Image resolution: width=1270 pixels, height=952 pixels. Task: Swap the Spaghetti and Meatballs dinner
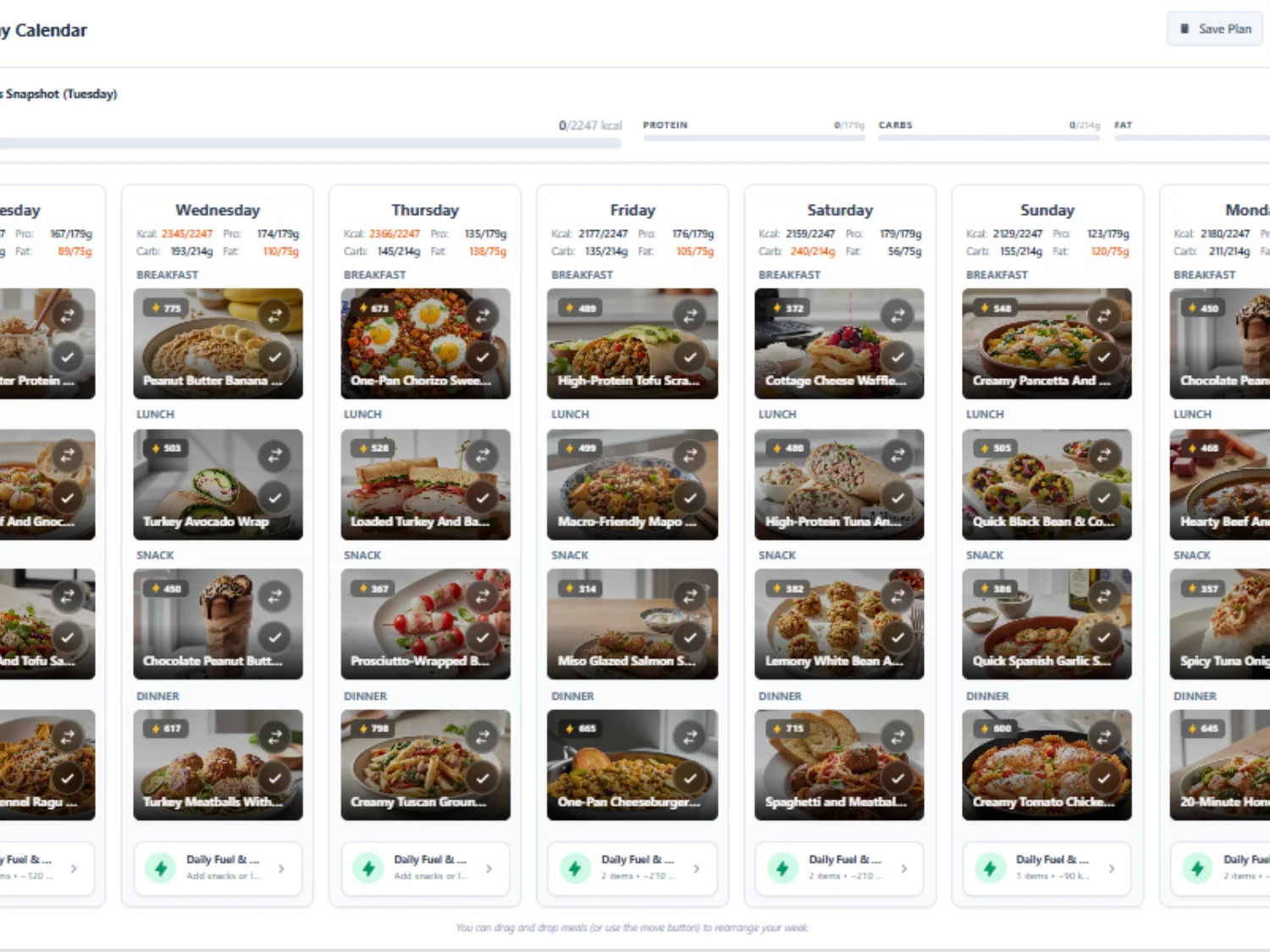[897, 736]
